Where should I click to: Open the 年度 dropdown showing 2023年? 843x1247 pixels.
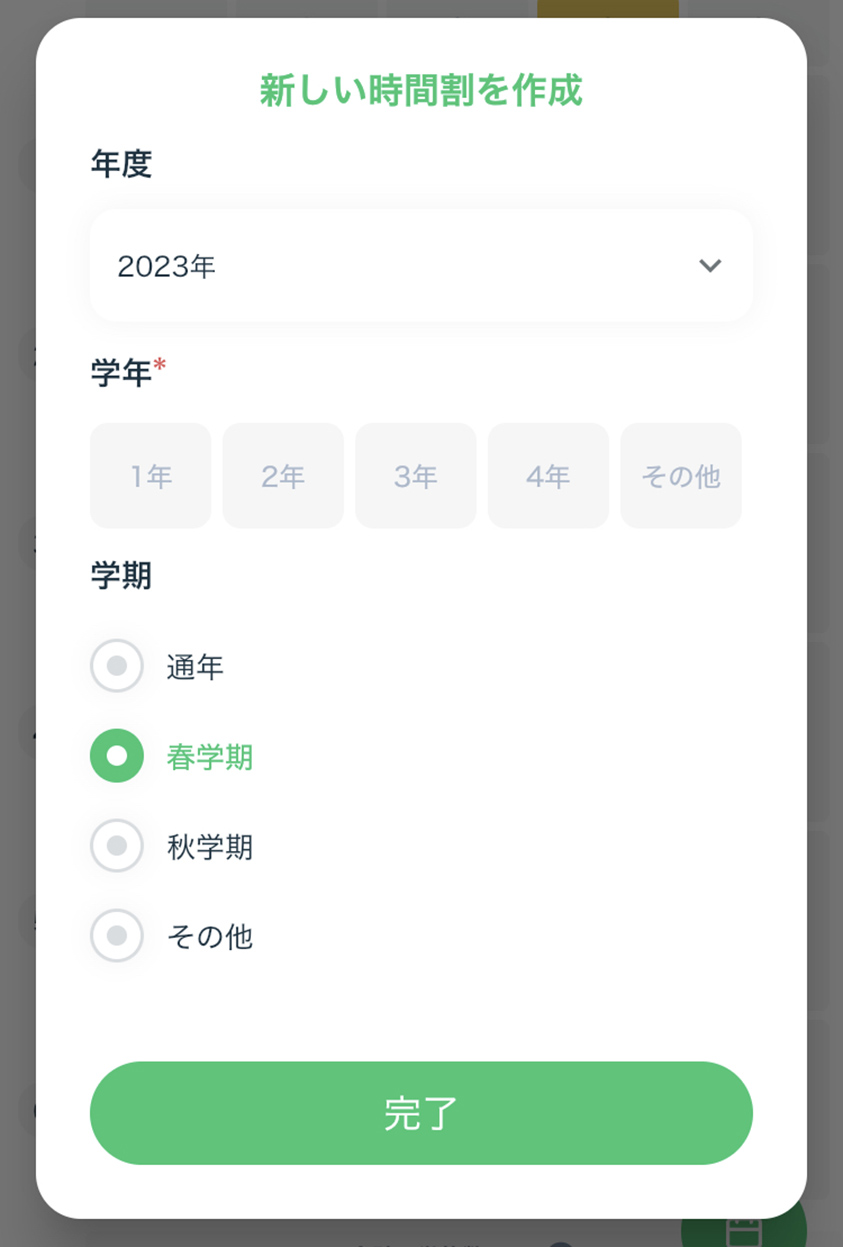click(x=421, y=265)
